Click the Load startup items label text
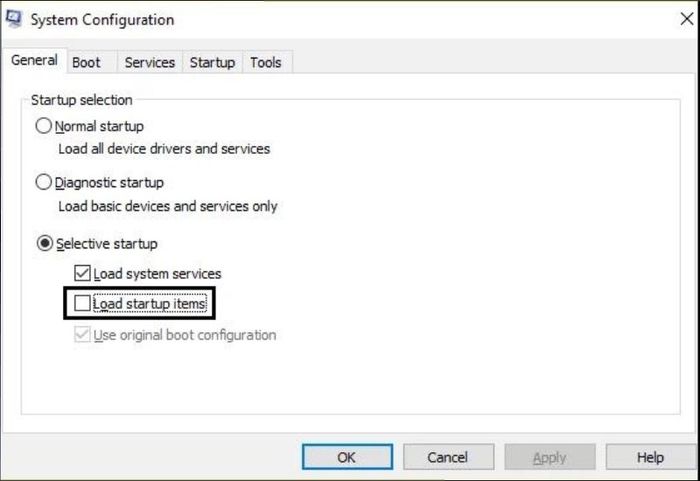The image size is (700, 481). point(150,304)
